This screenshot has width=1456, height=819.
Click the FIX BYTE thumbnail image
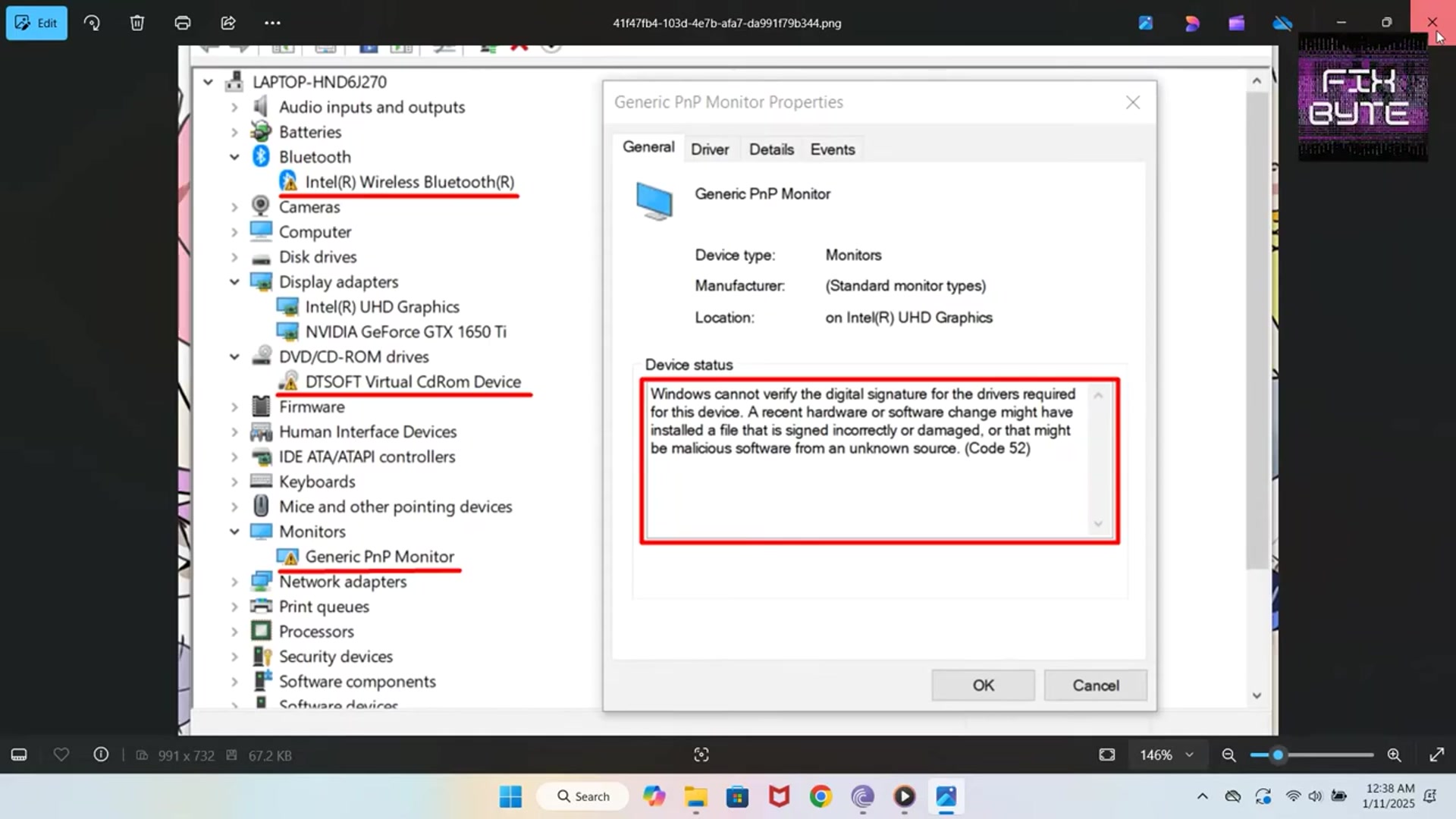click(1363, 97)
